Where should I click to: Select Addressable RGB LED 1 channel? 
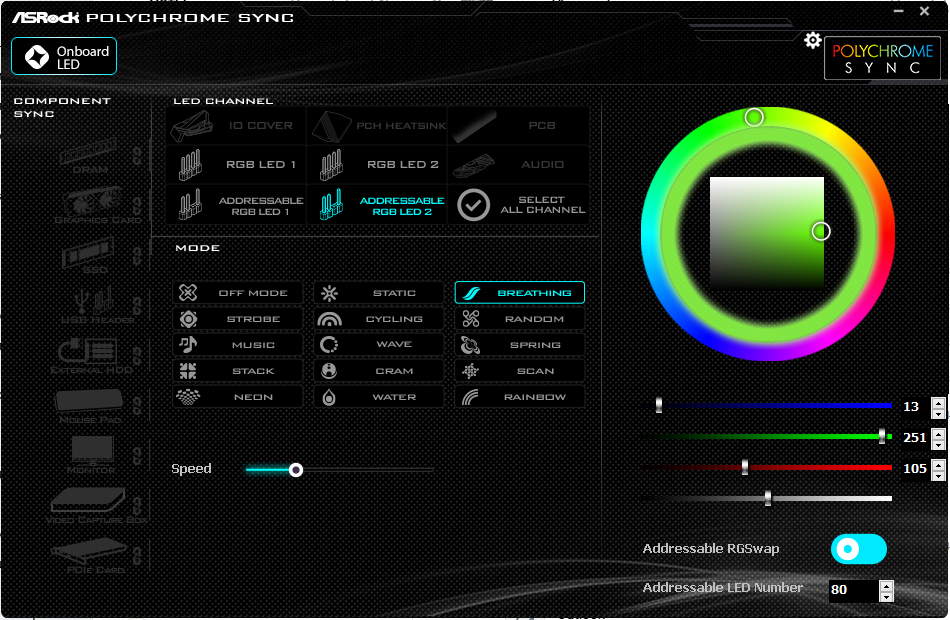(236, 205)
